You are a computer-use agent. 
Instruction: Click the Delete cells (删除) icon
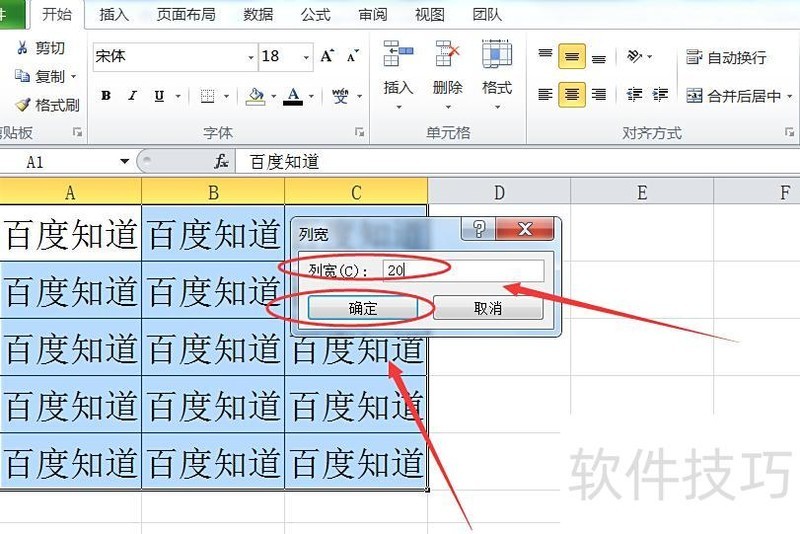447,54
